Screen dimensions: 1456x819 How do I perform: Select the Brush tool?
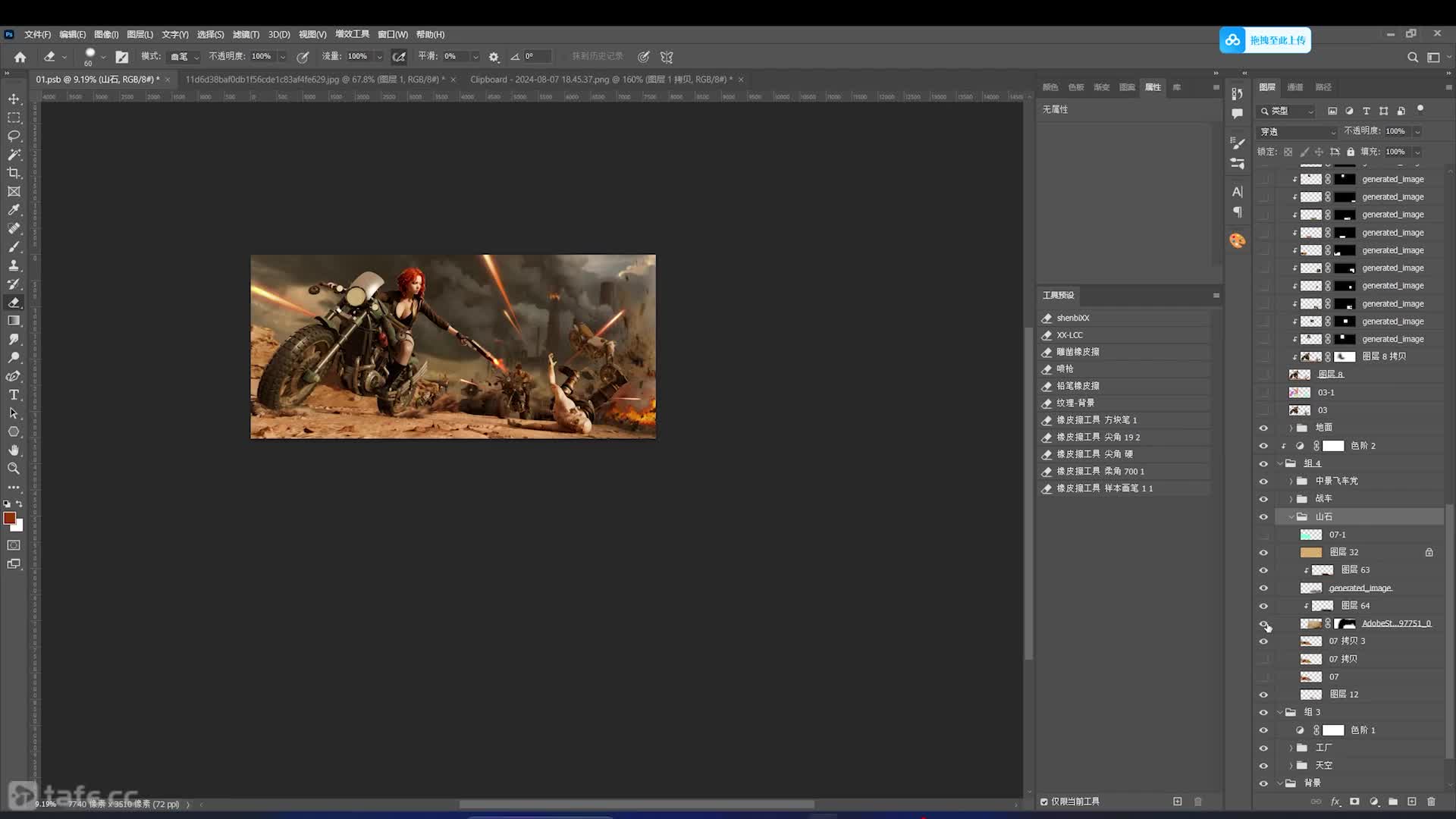tap(14, 247)
